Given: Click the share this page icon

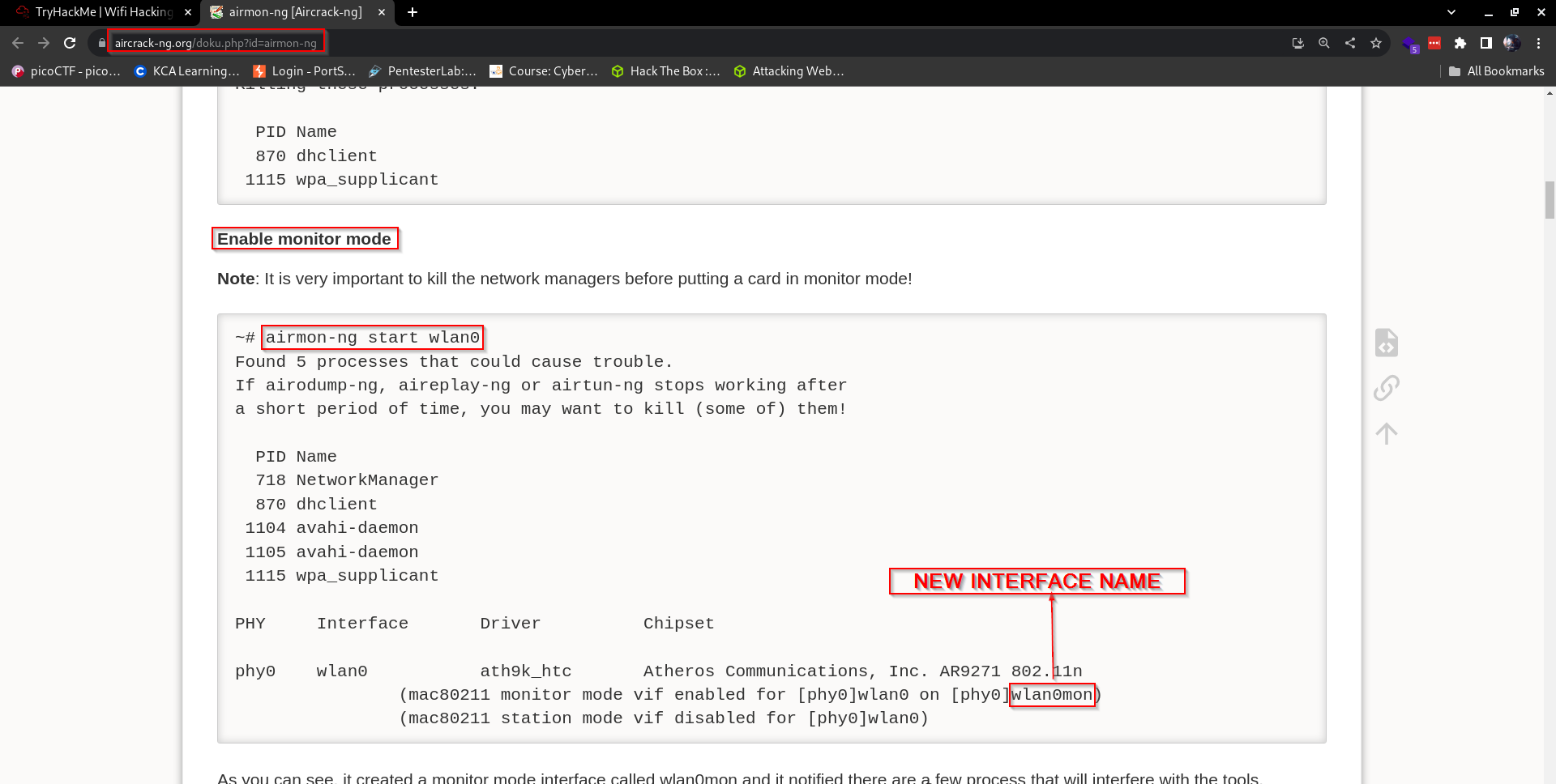Looking at the screenshot, I should [1350, 43].
